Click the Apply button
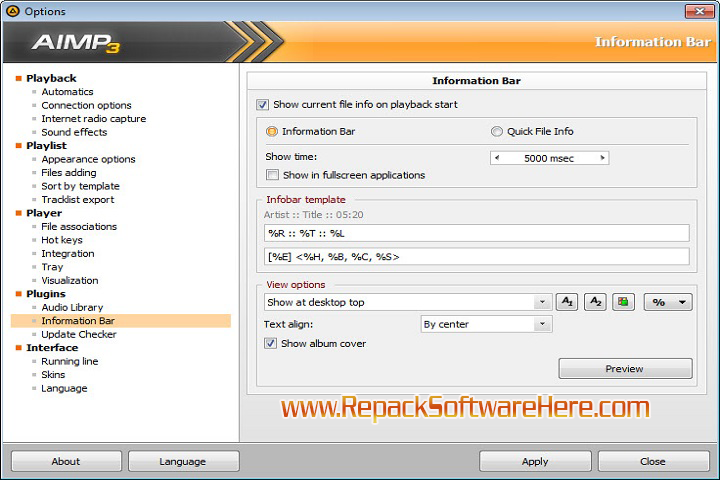Viewport: 720px width, 480px height. [535, 461]
